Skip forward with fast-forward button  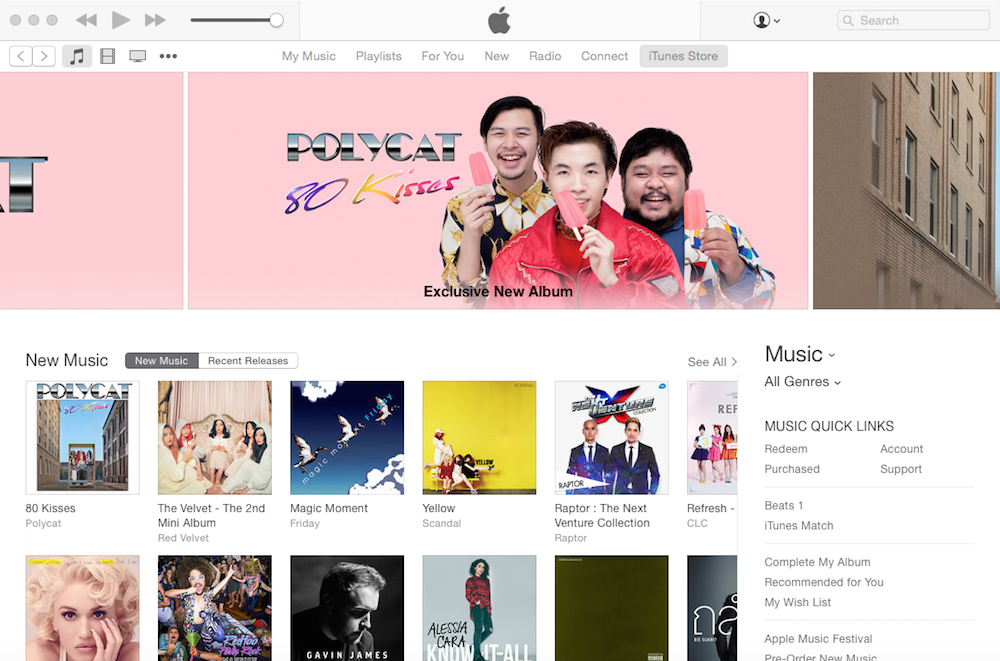[x=155, y=20]
